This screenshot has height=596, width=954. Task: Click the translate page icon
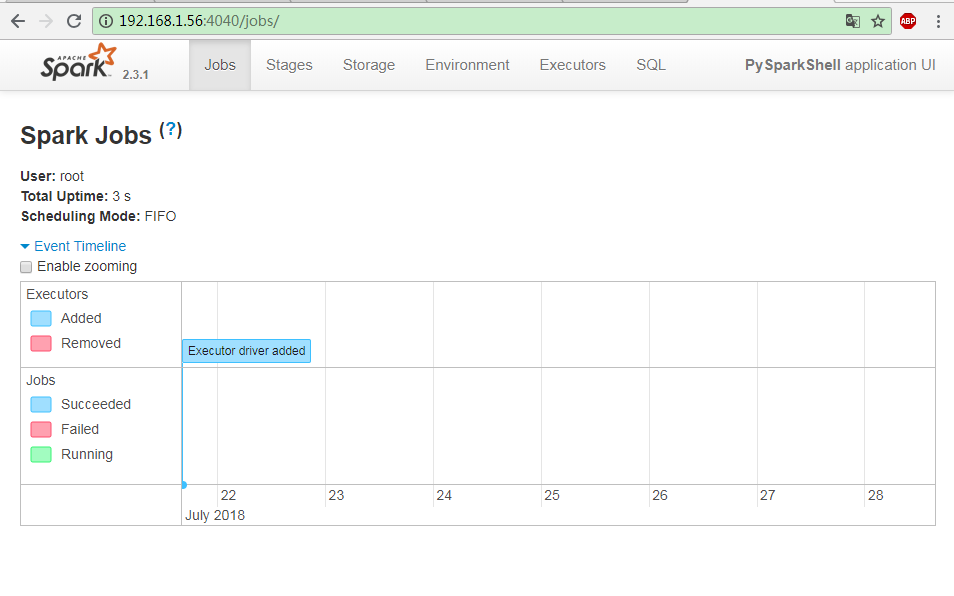click(x=852, y=21)
